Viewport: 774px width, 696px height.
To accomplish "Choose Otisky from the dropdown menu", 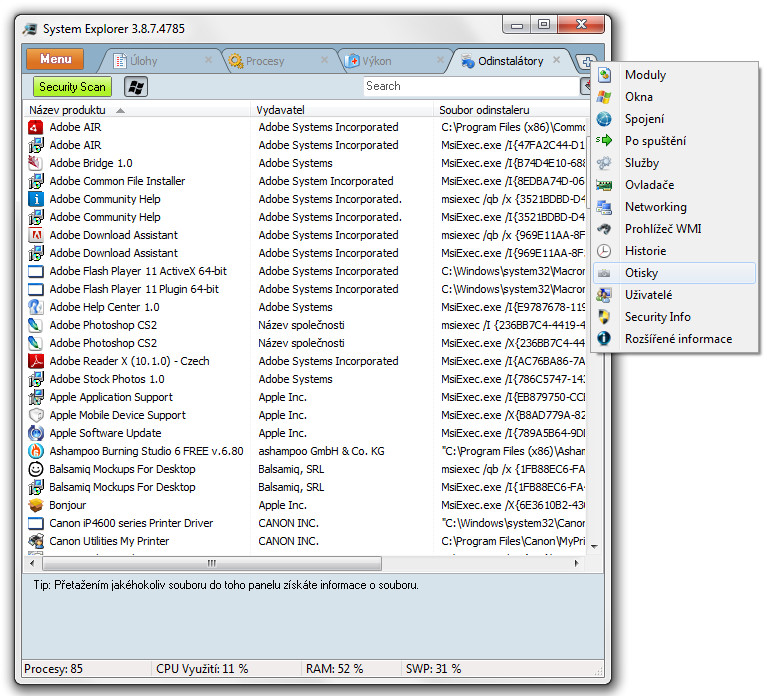I will pos(675,273).
